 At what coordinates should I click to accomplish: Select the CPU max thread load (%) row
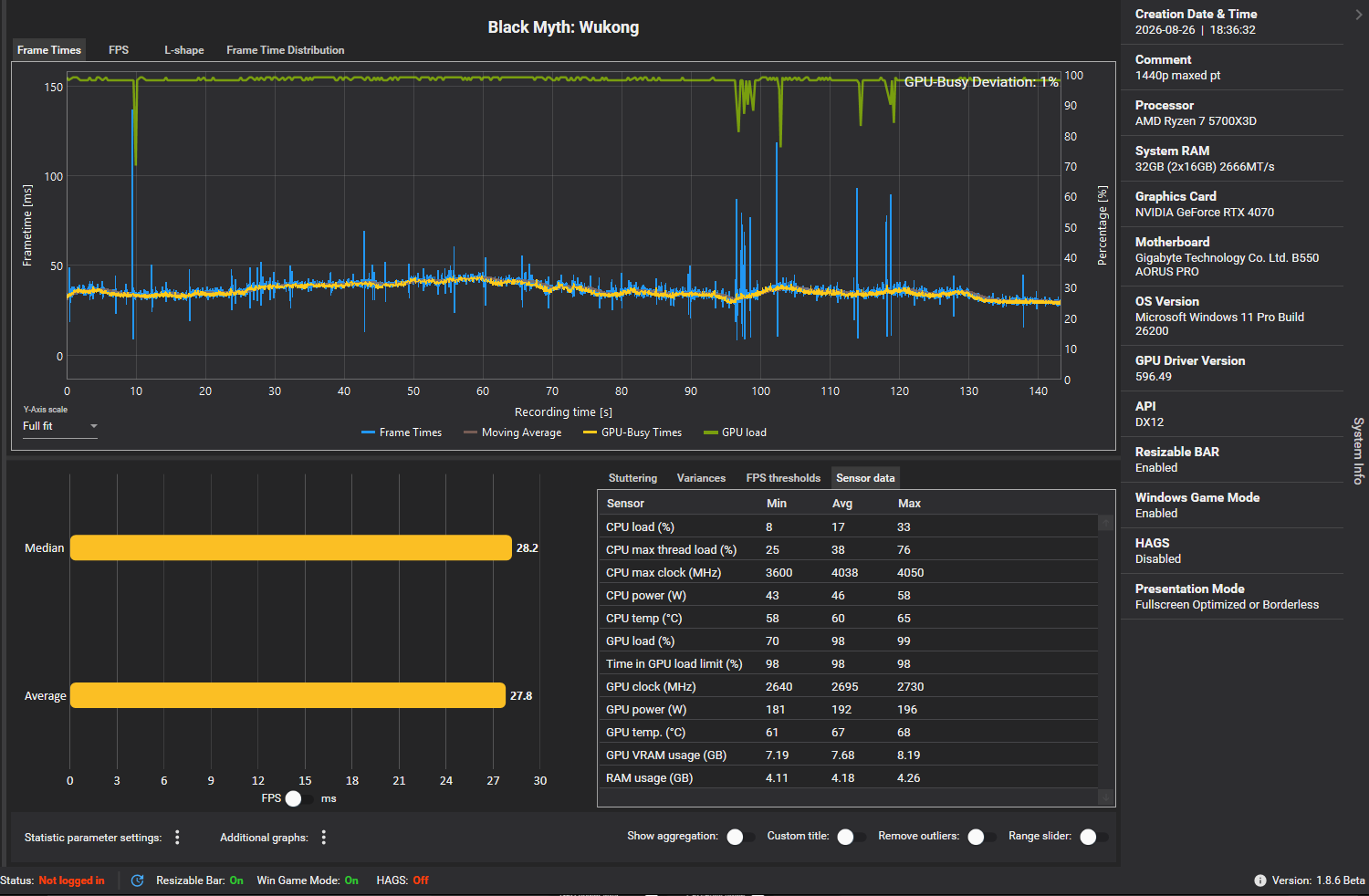[x=848, y=550]
